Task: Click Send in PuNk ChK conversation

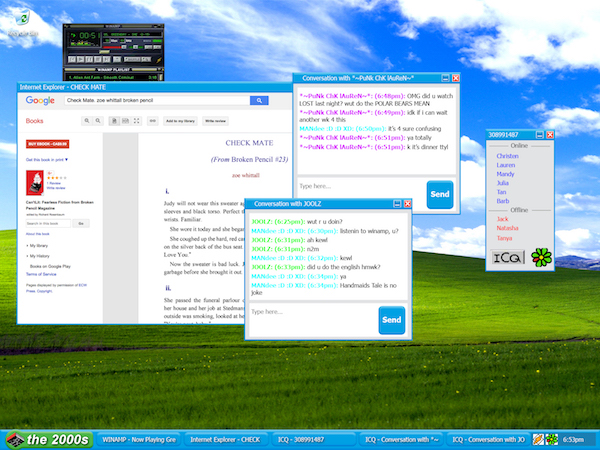Action: click(x=440, y=194)
